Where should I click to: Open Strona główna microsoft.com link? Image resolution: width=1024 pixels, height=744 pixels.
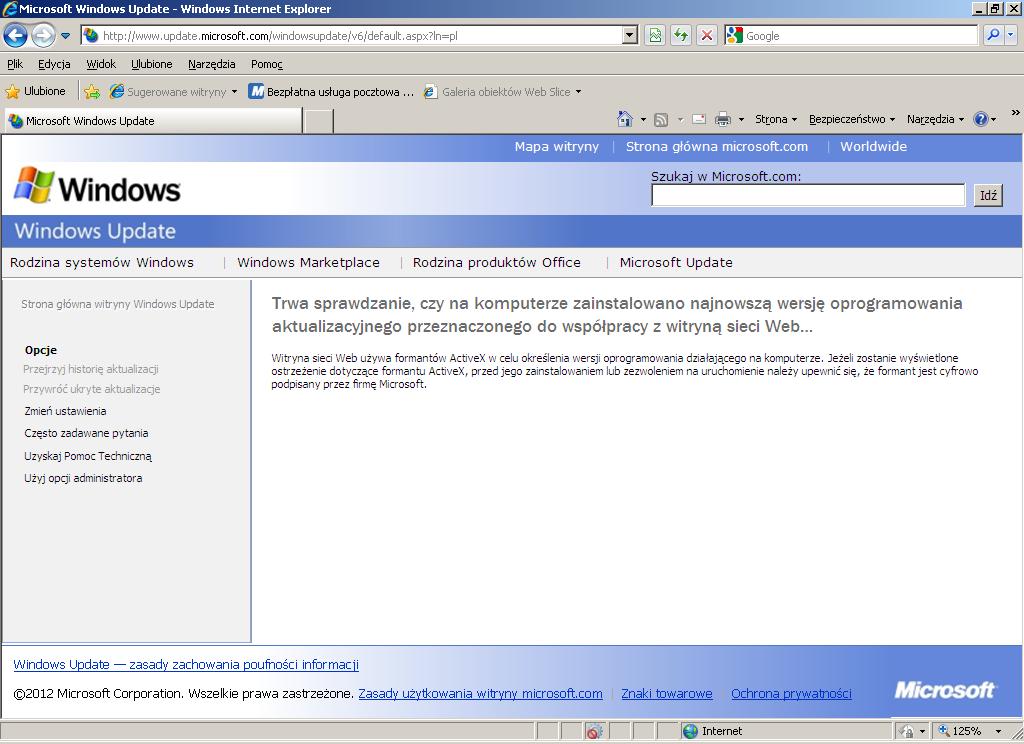coord(716,146)
